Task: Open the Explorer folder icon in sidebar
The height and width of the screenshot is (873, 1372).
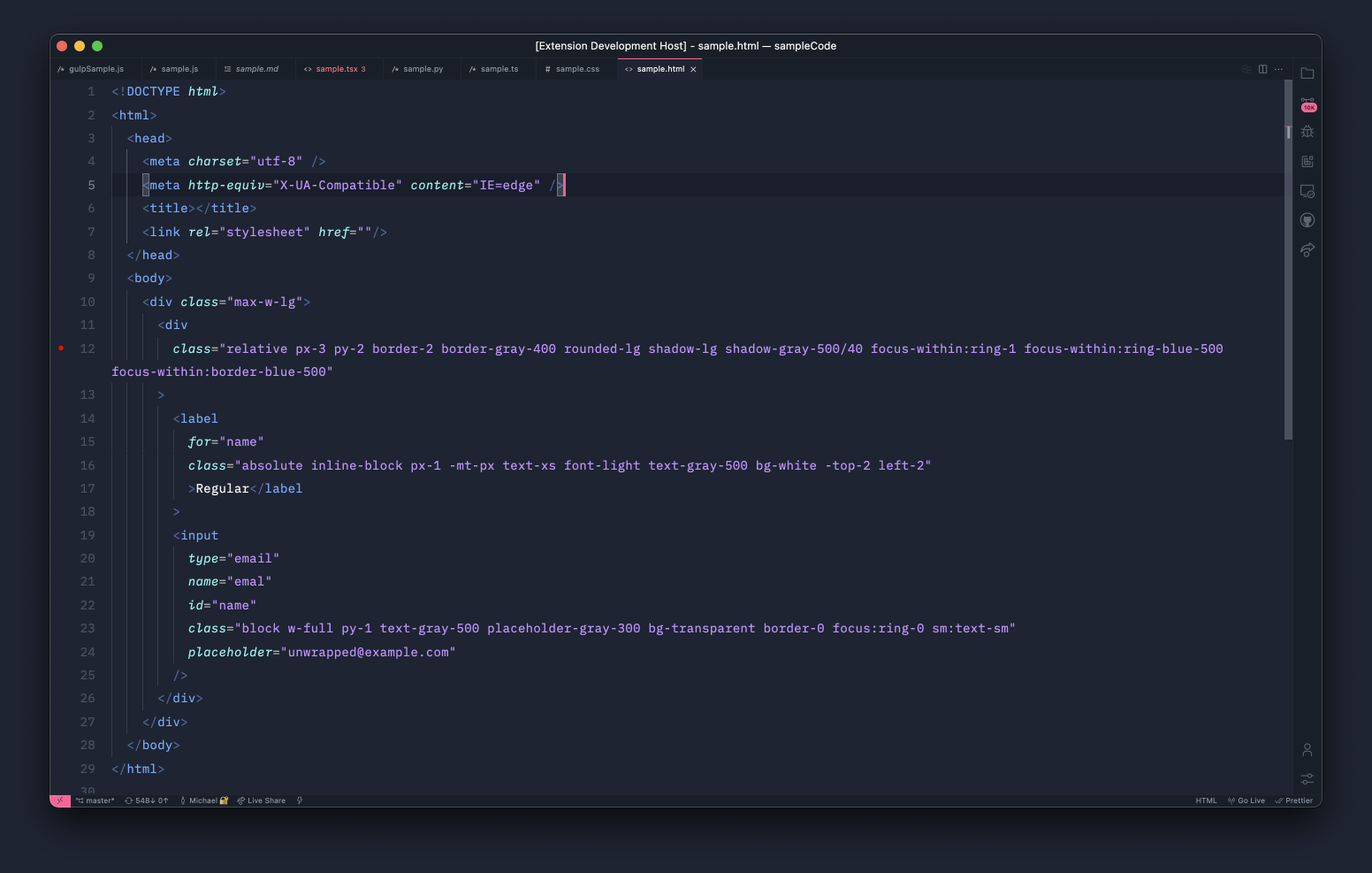Action: [x=1307, y=73]
